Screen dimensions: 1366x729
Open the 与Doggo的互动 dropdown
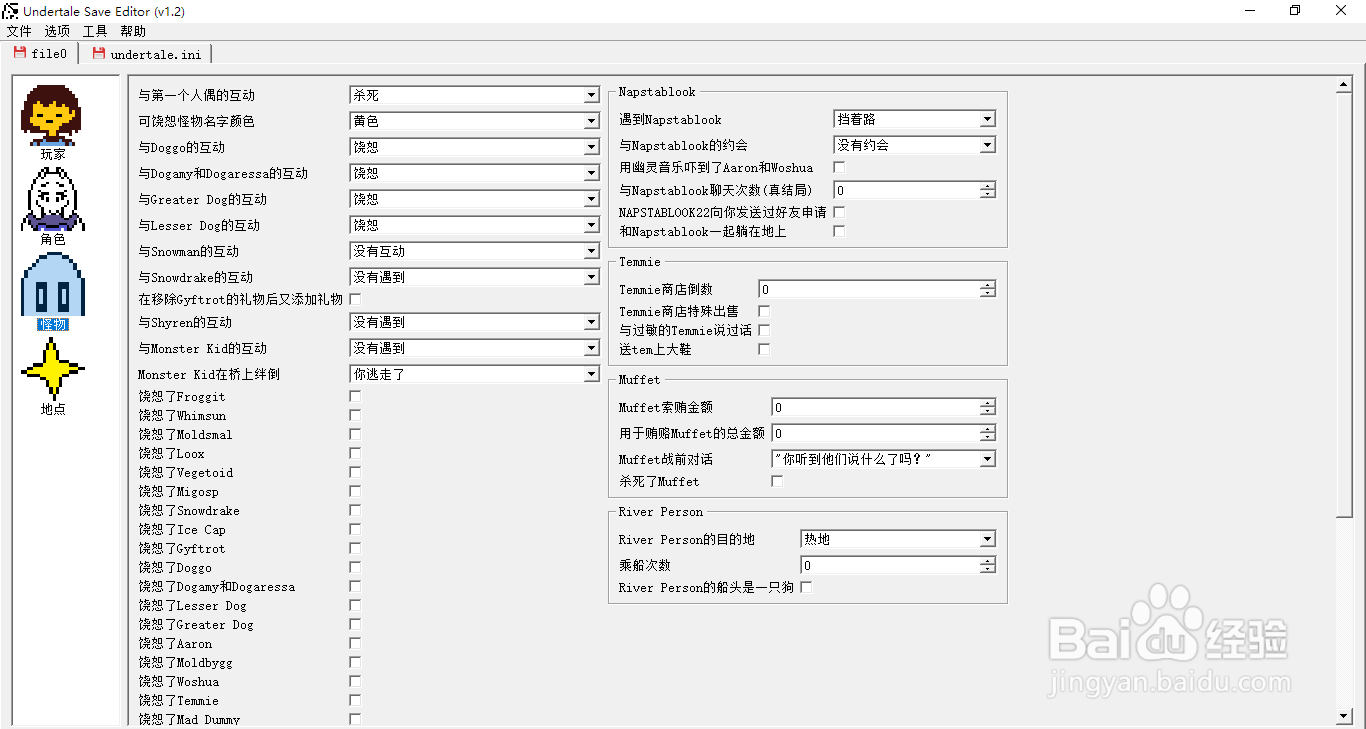click(589, 147)
